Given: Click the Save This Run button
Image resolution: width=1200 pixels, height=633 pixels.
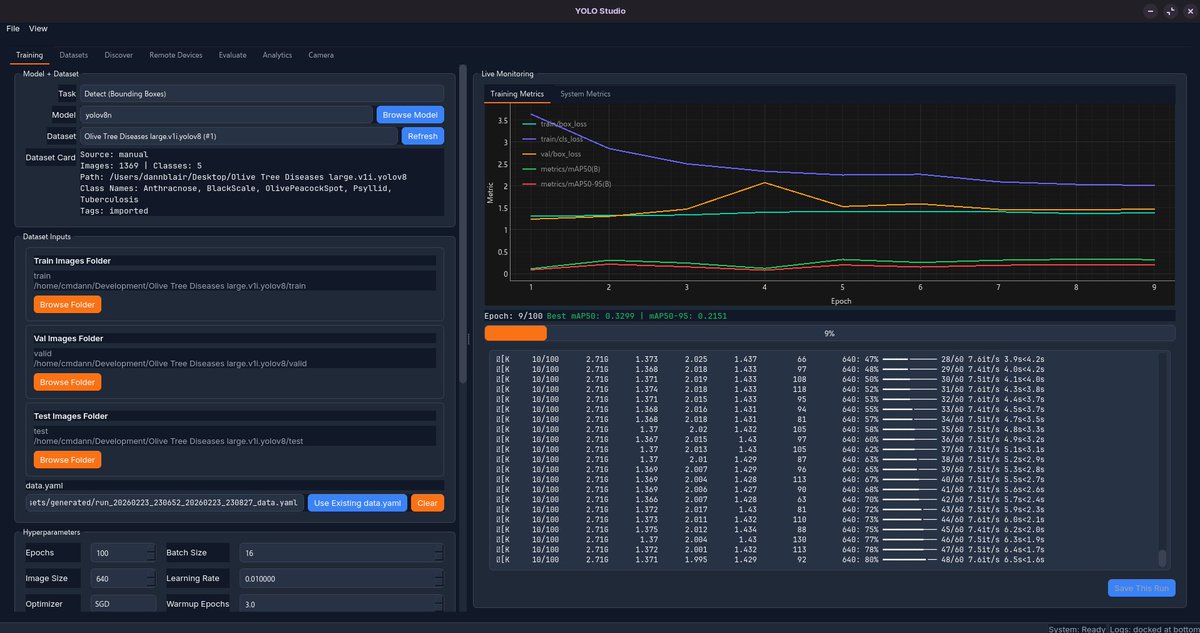Looking at the screenshot, I should [1141, 588].
